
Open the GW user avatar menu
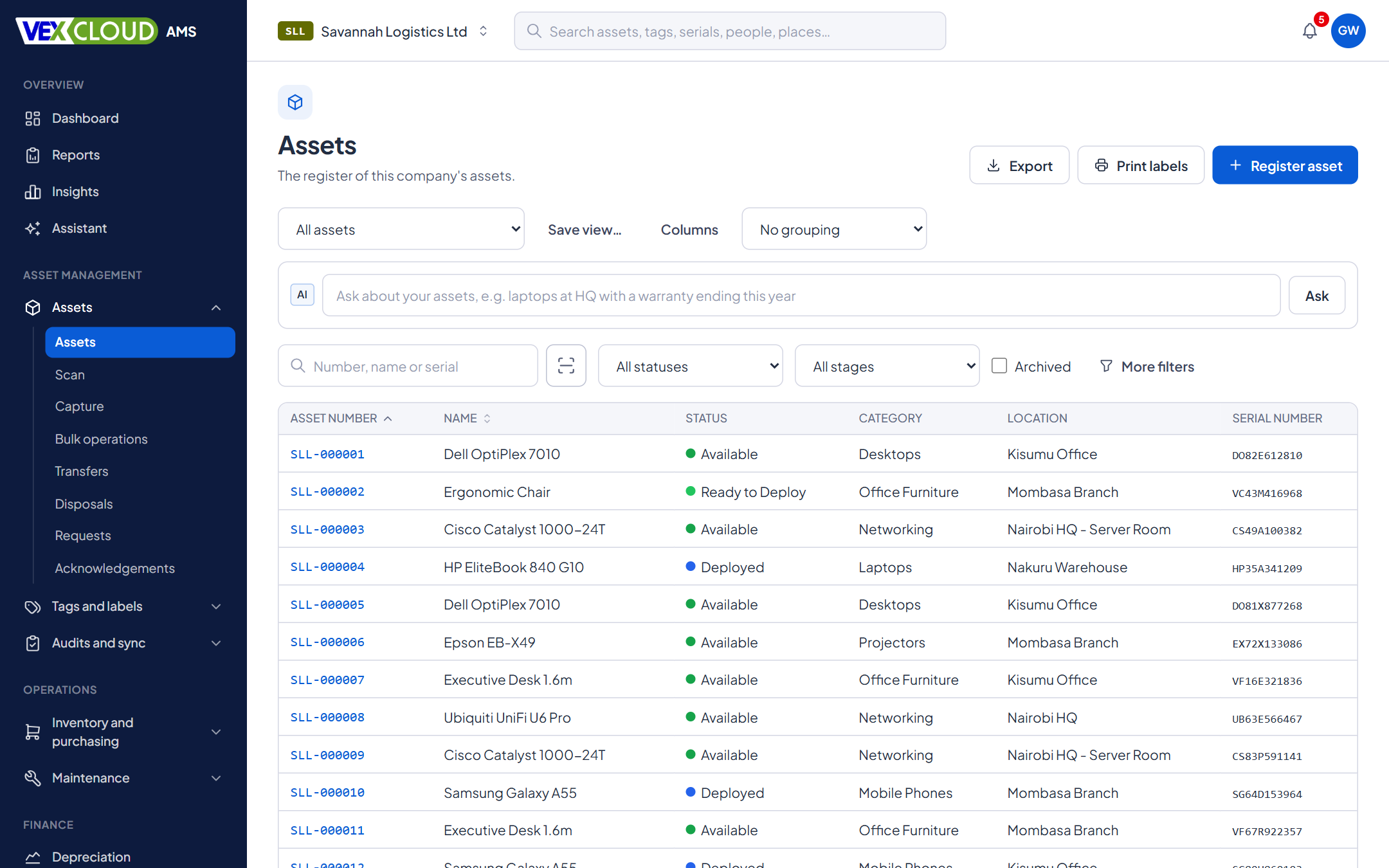click(x=1348, y=31)
